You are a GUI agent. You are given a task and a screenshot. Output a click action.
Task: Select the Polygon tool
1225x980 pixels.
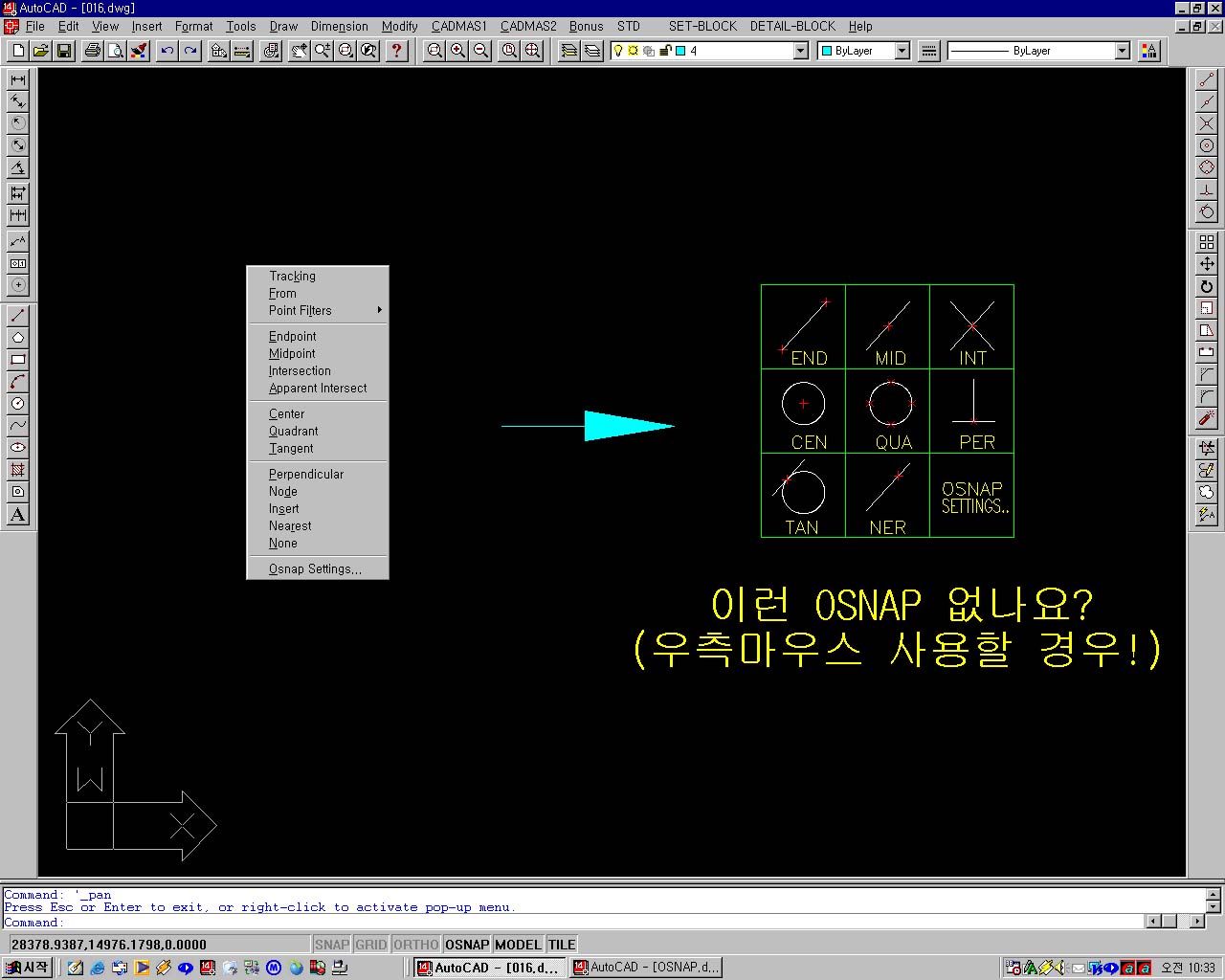16,337
